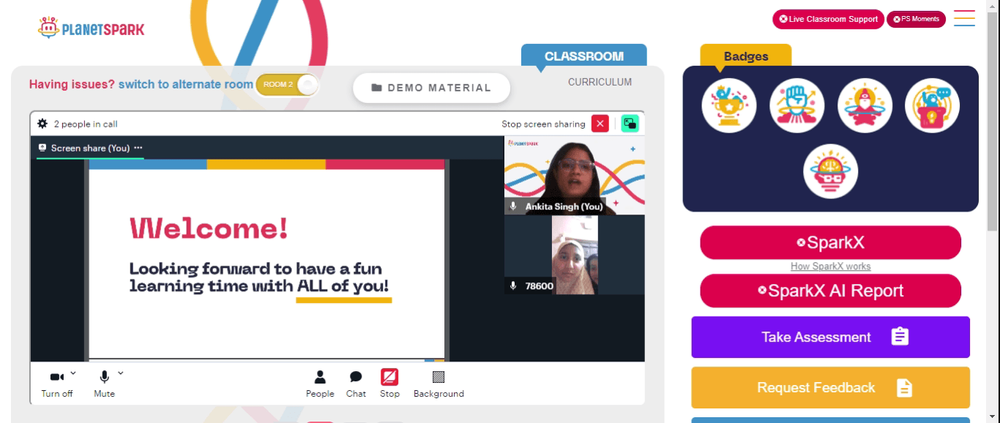Viewport: 1000px width, 423px height.
Task: Open the DEMO MATERIAL folder button
Action: 432,88
